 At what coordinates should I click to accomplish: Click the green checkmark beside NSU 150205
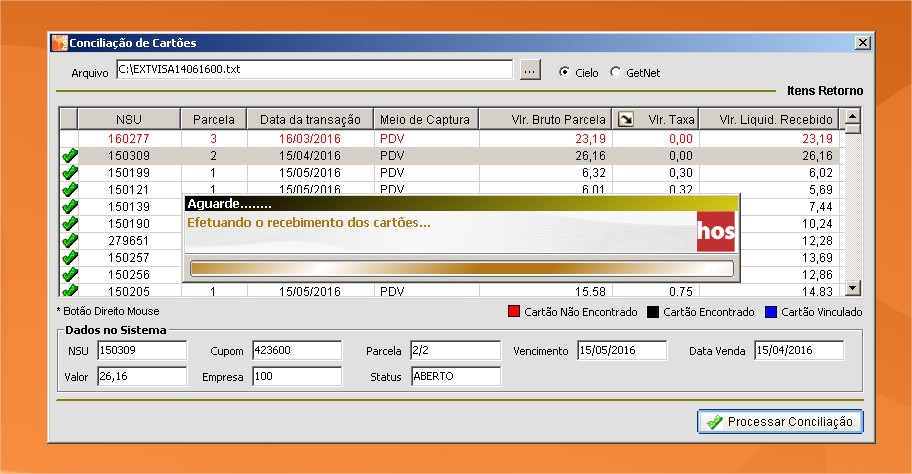[69, 291]
